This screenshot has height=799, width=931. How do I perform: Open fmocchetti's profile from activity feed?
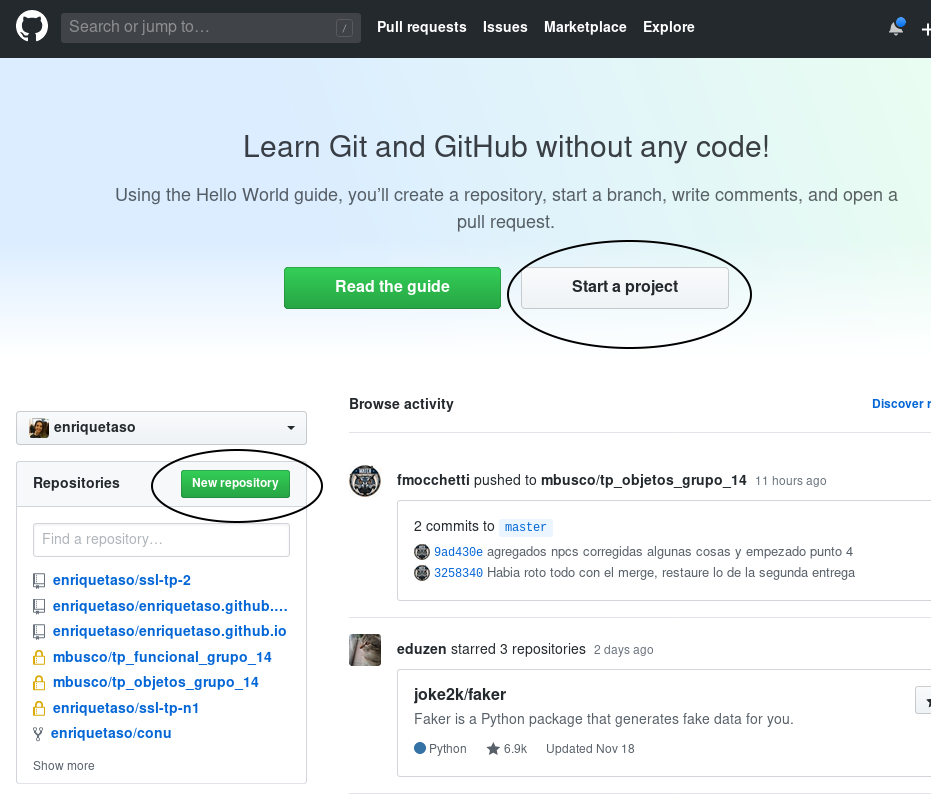point(433,480)
